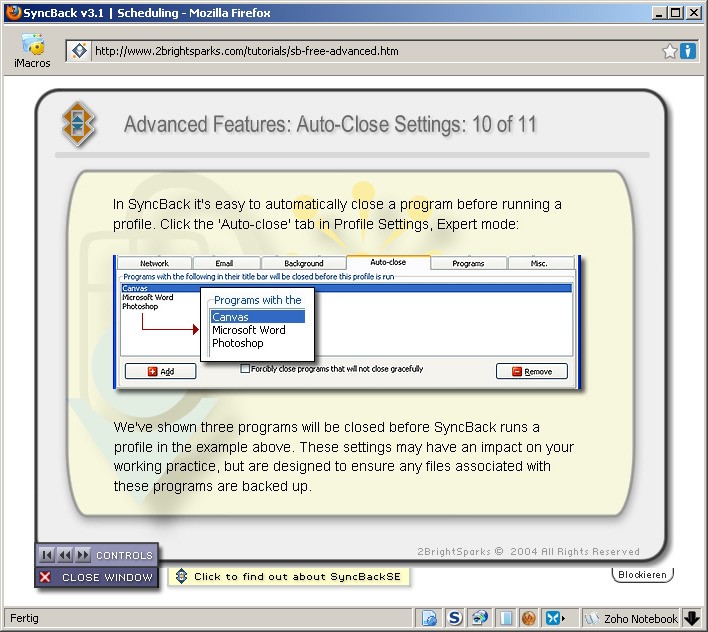Click the black download arrow icon
The width and height of the screenshot is (708, 632).
click(x=691, y=618)
